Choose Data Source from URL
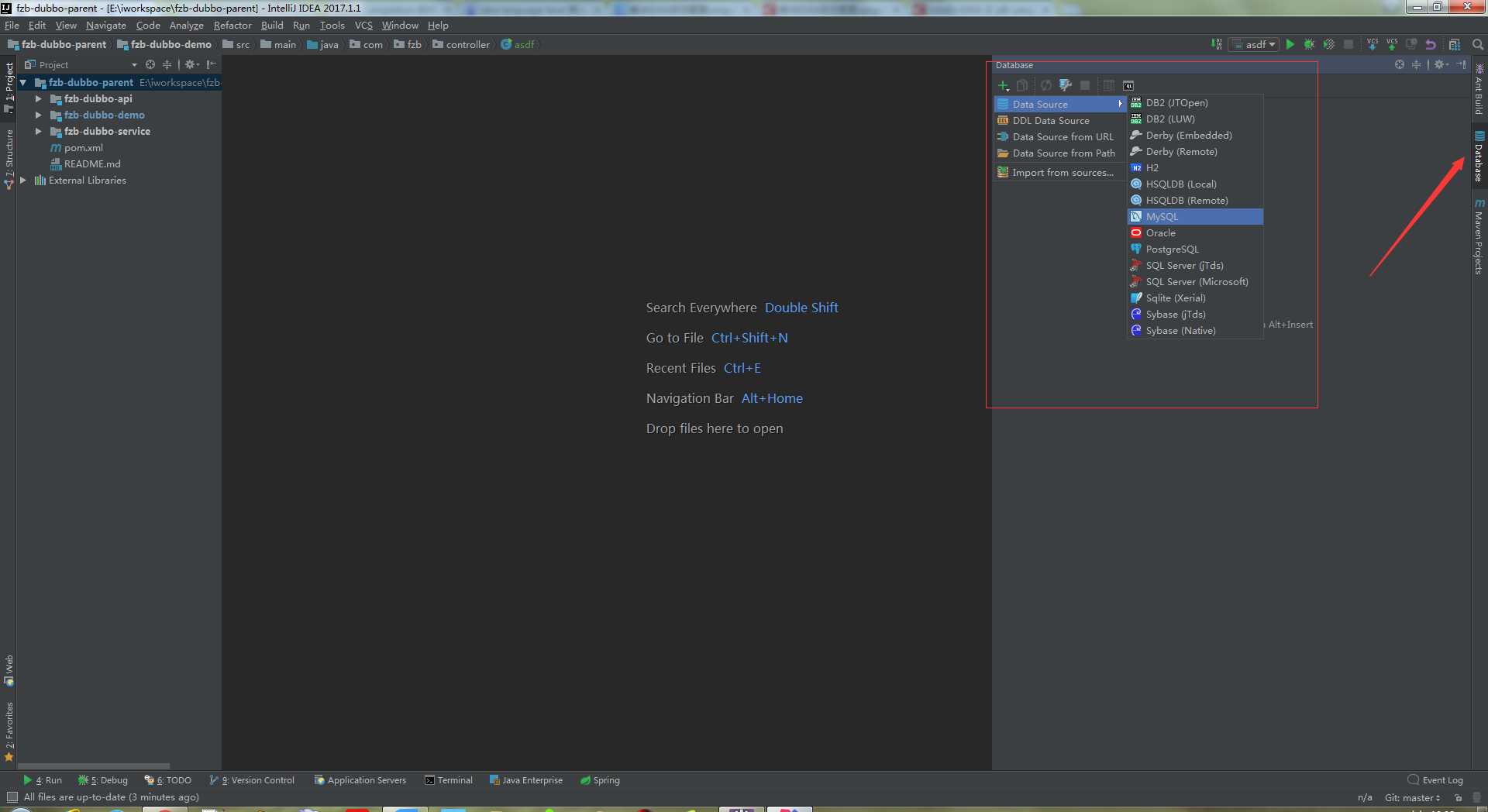Screen dimensions: 1488x812 pyautogui.click(x=1060, y=136)
